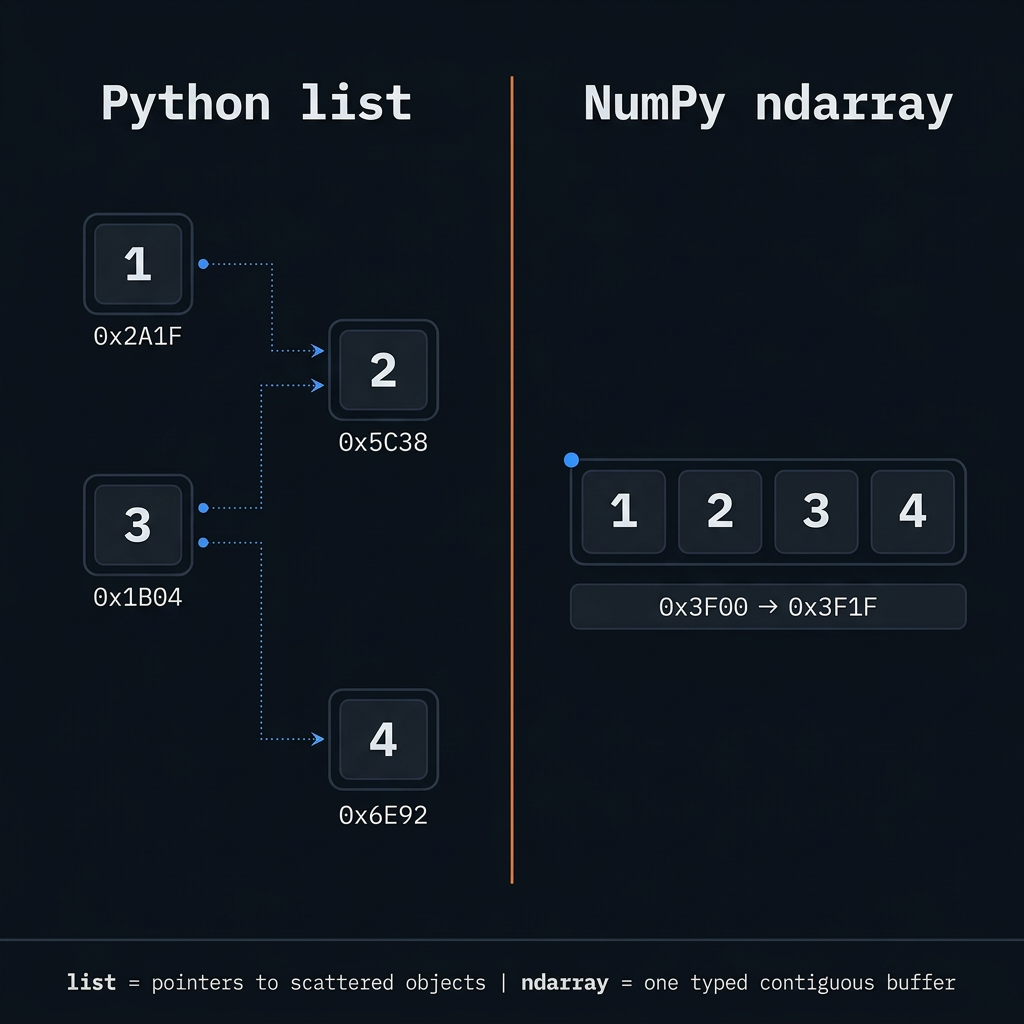Screen dimensions: 1024x1024
Task: Click cell 3 inside the contiguous buffer
Action: coord(815,512)
